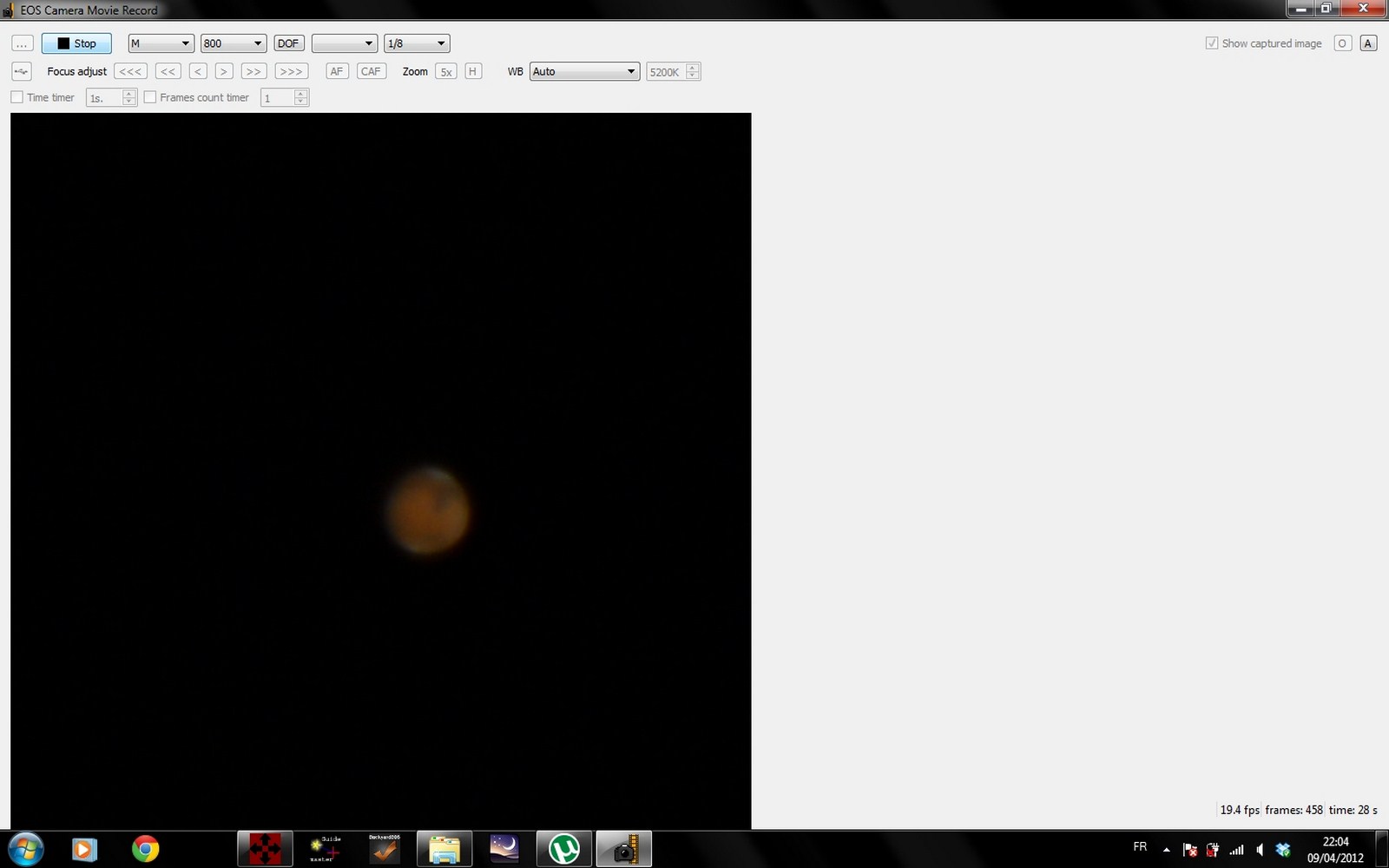
Task: Increase the 5200K color temperature stepper
Action: coord(693,67)
